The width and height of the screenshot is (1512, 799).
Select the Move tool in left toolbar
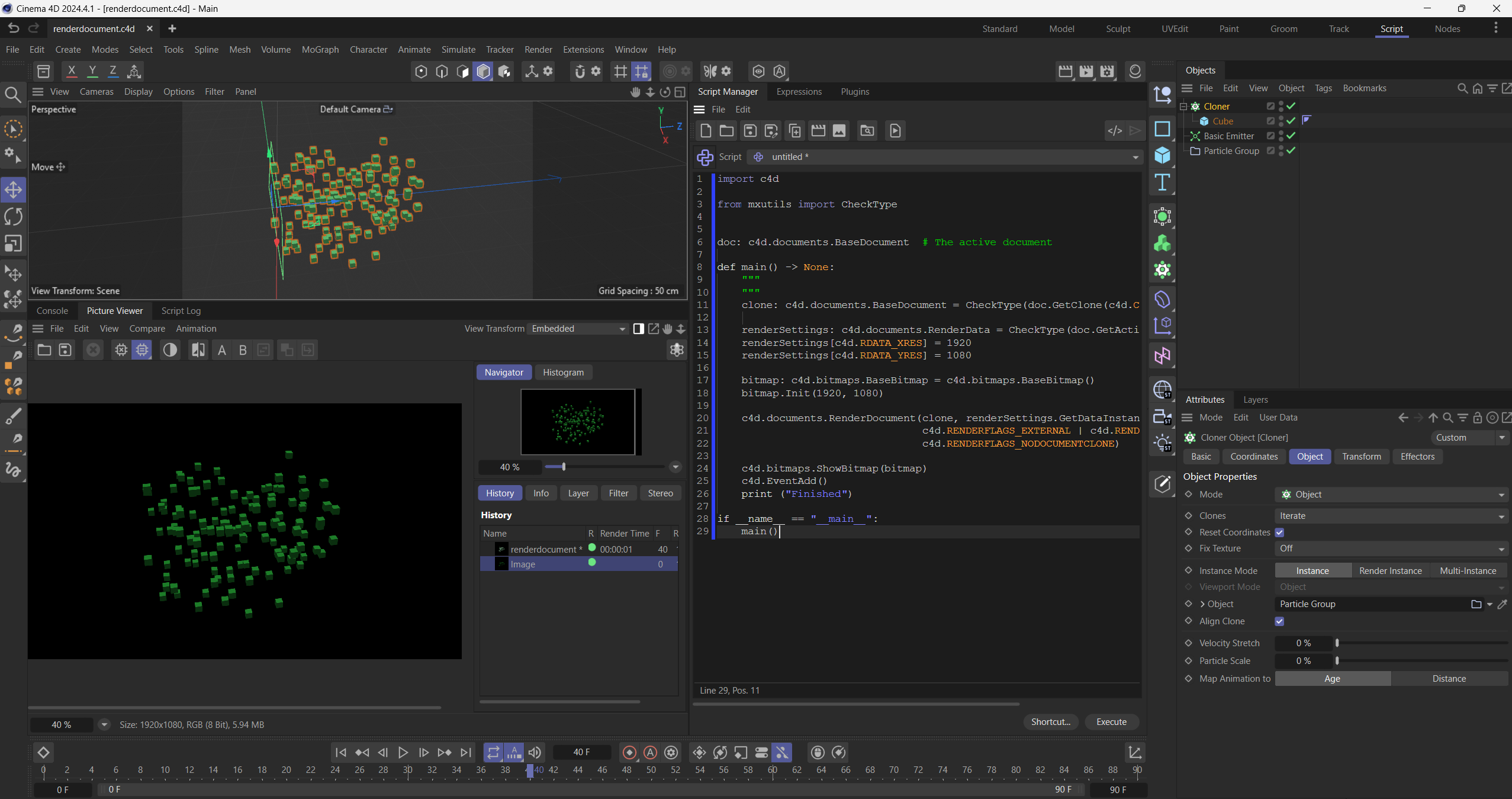click(13, 190)
